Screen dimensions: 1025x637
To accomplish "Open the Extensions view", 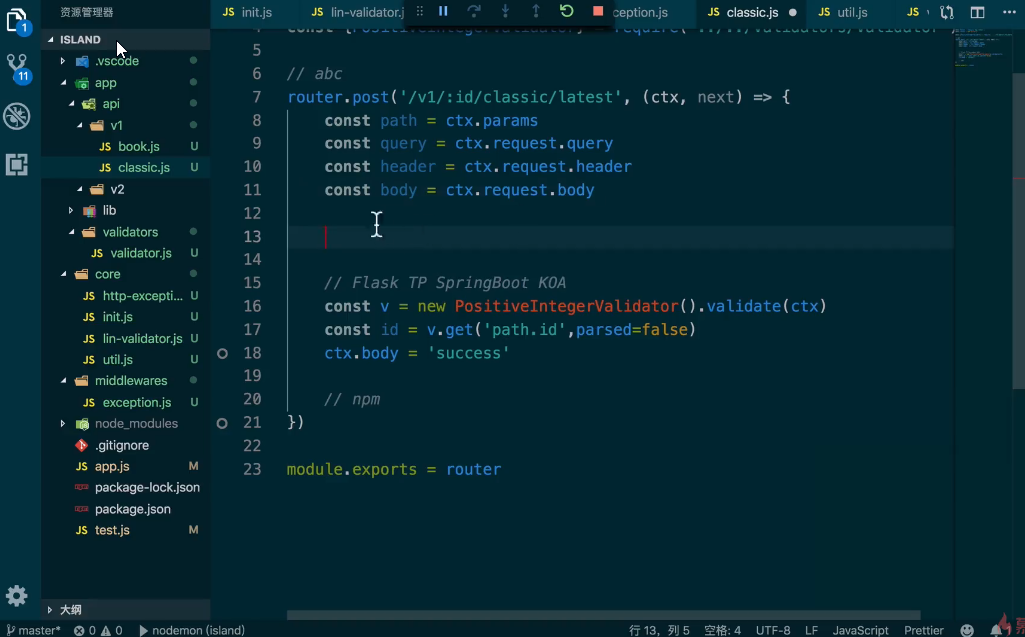I will coord(17,164).
